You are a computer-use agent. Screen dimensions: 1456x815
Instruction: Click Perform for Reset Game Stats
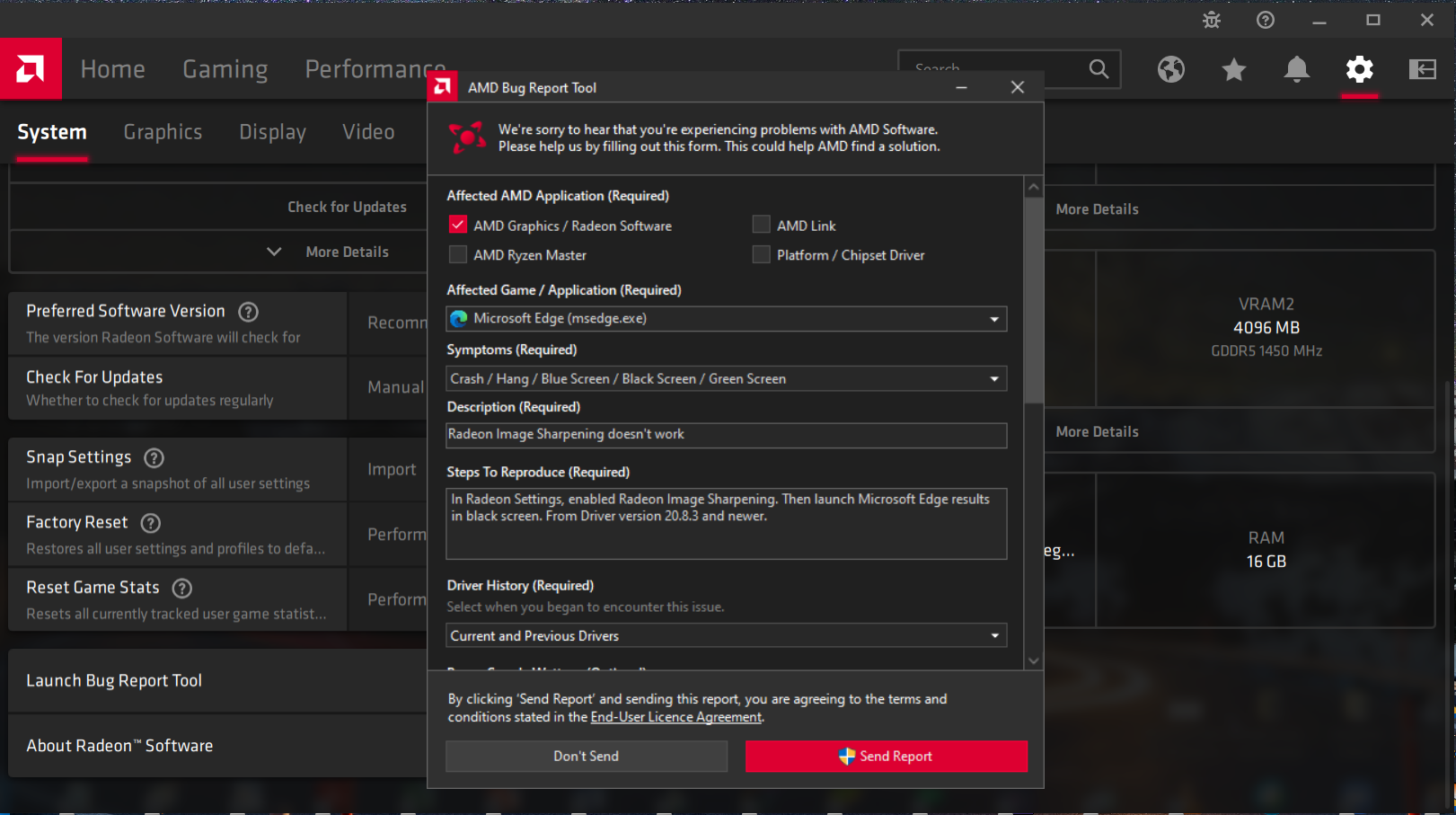[397, 599]
